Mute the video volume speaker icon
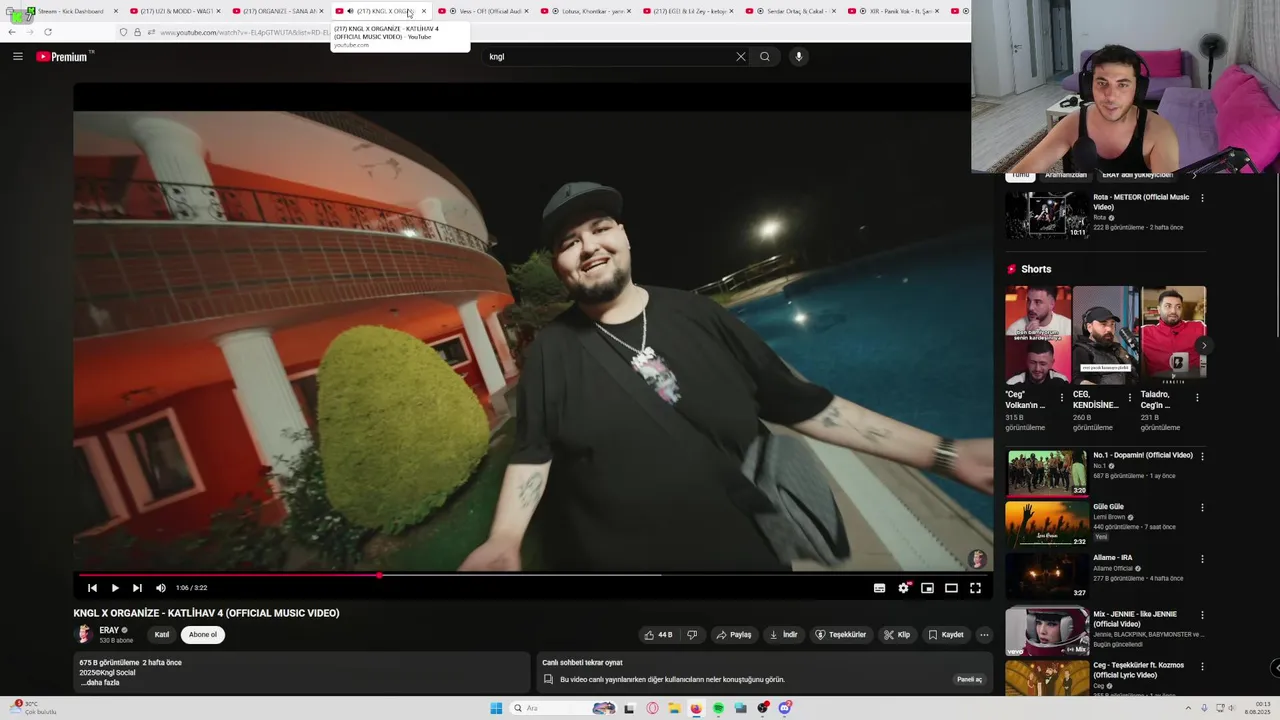Viewport: 1280px width, 720px height. (161, 588)
